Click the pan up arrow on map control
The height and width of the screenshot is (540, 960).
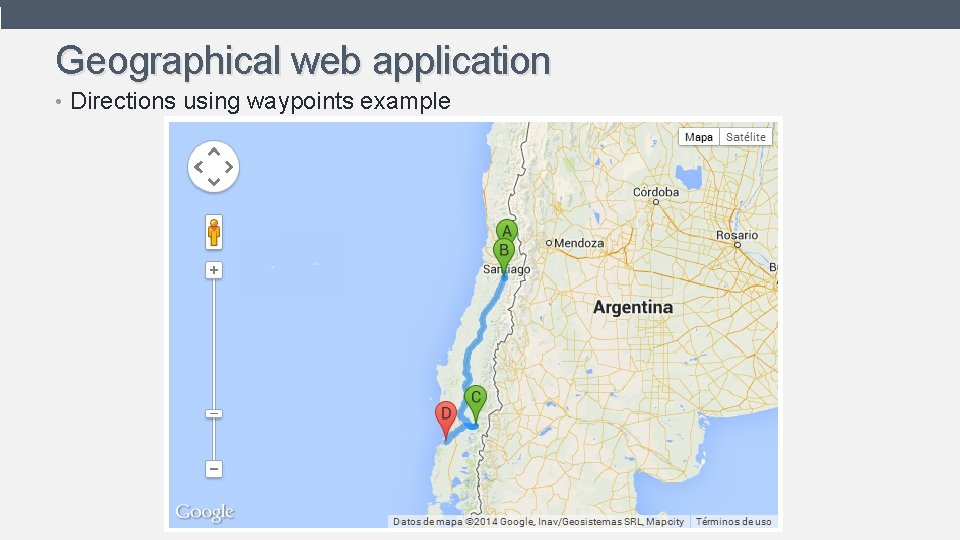214,152
